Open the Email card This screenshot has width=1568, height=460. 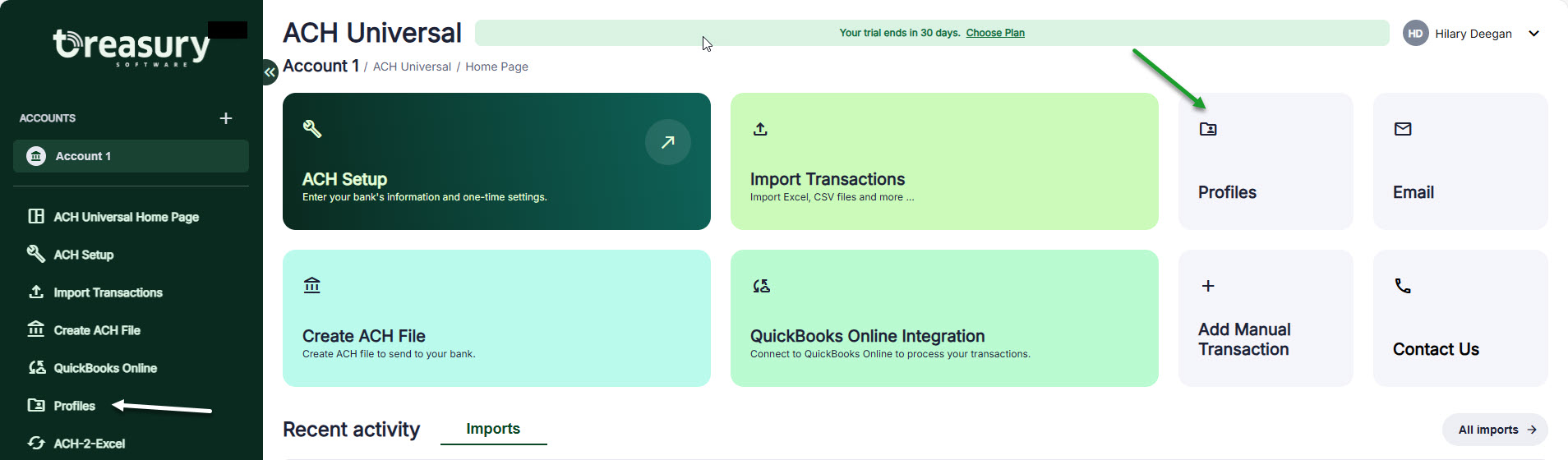1460,161
